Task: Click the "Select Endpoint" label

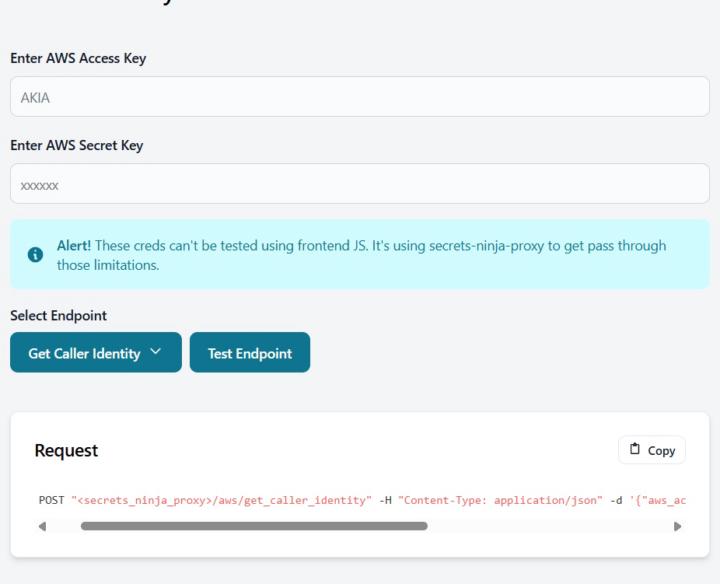Action: click(x=59, y=315)
